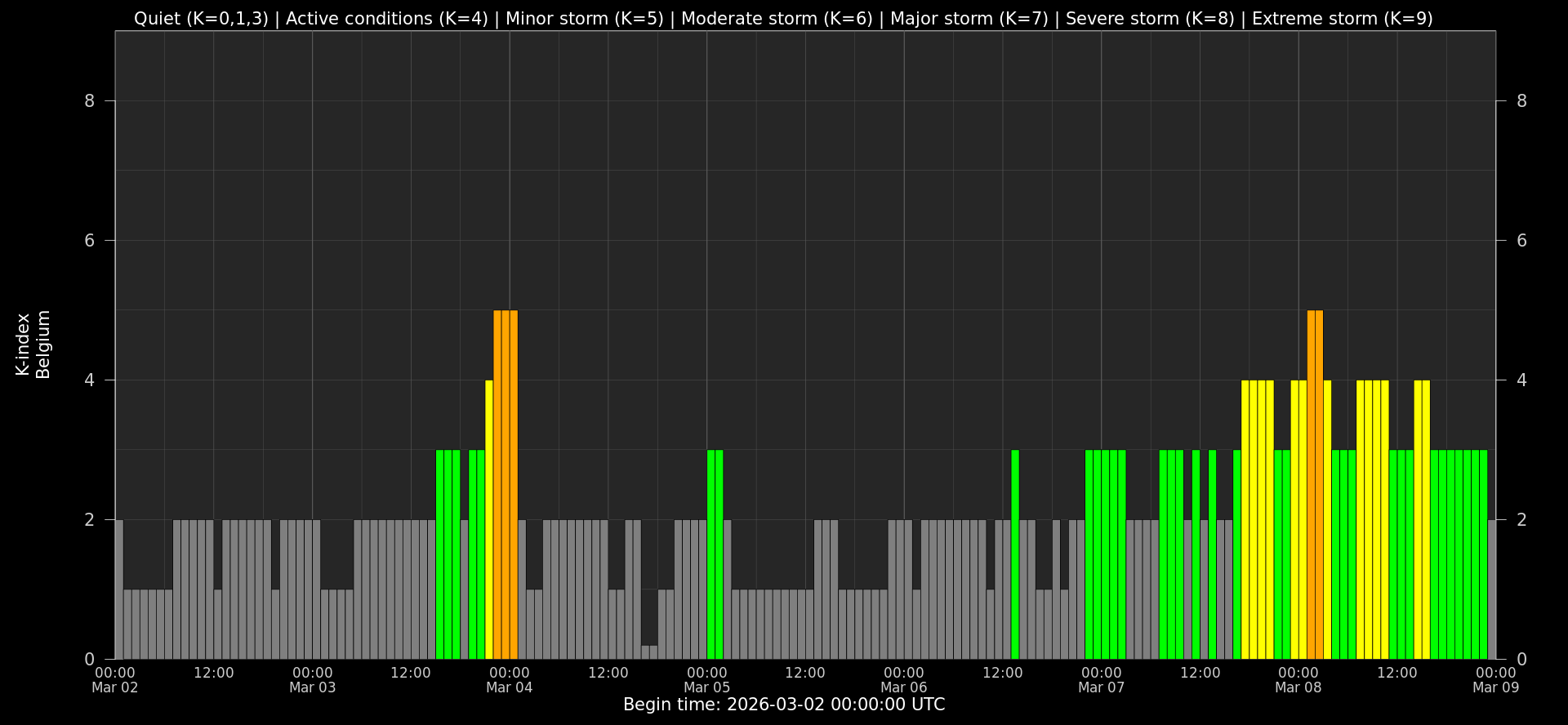Click the "Quiet (K=0,1,3)" legend text

[201, 19]
